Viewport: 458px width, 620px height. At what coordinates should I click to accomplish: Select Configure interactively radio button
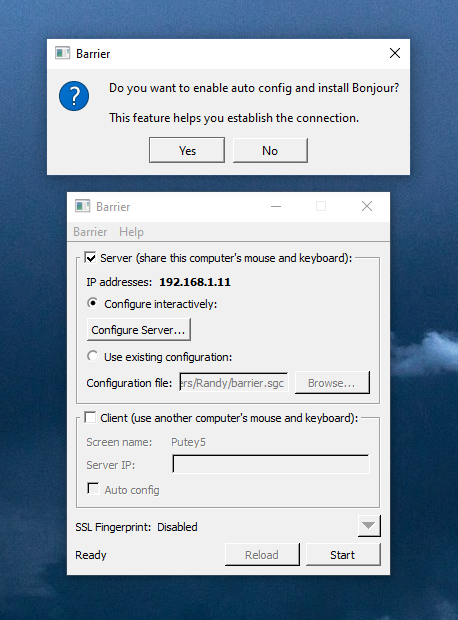[93, 303]
